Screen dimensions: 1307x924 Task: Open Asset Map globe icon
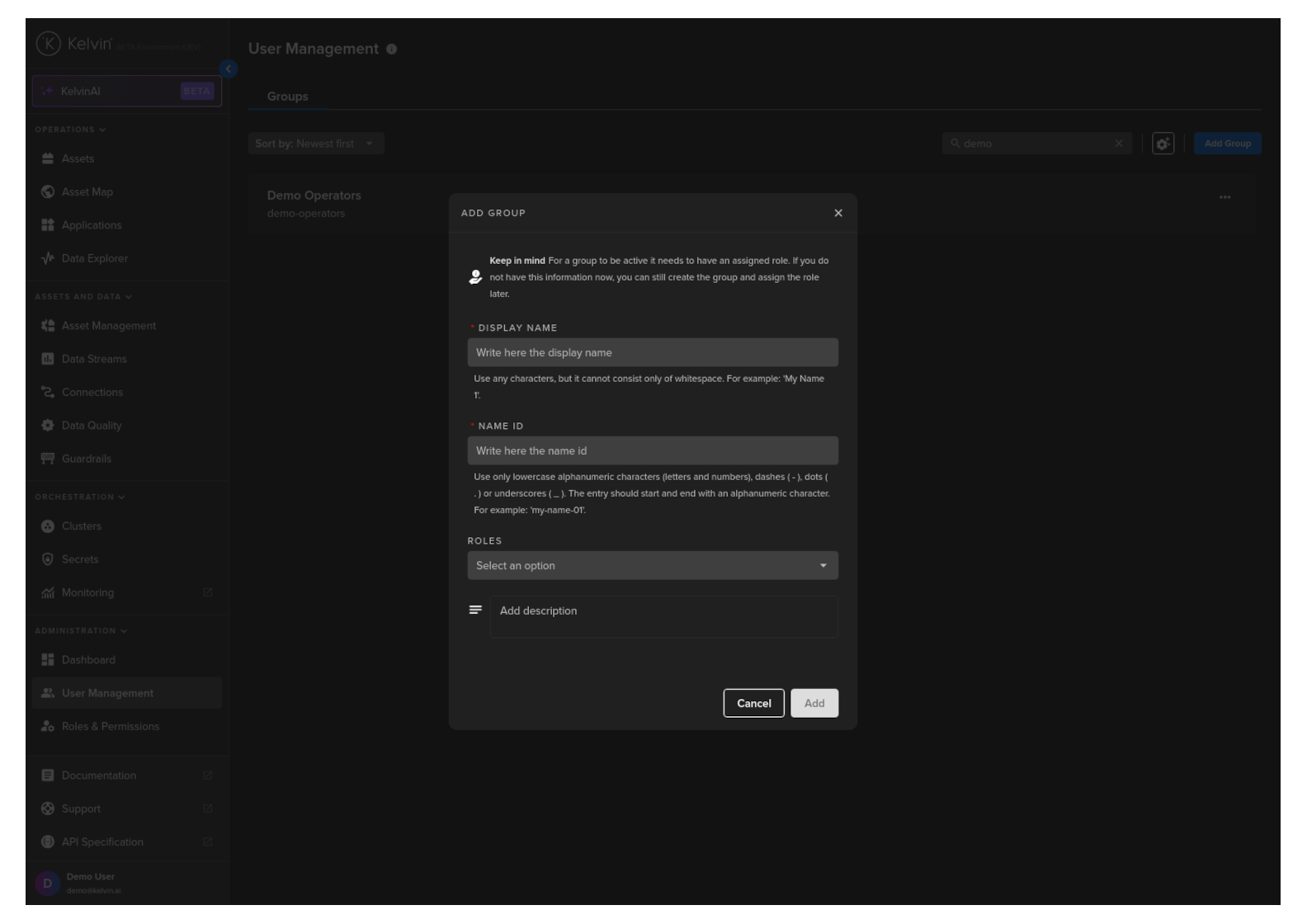point(48,191)
